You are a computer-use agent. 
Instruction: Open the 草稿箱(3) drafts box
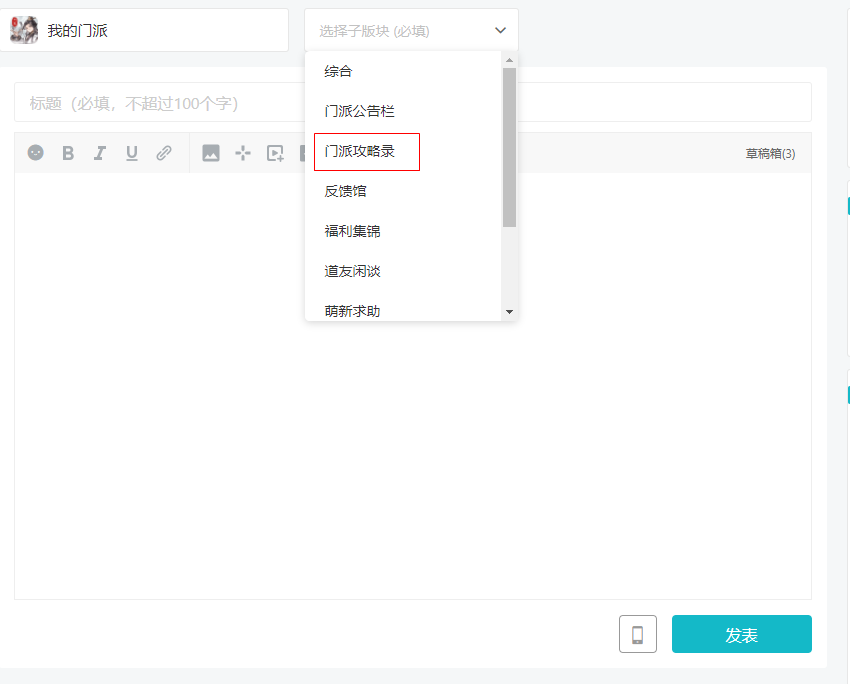point(770,154)
